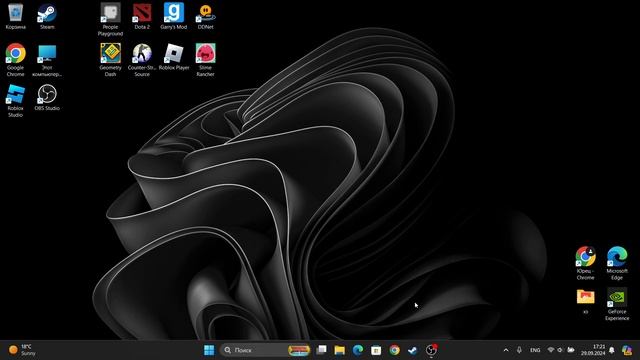Open Steam from the taskbar

(413, 350)
